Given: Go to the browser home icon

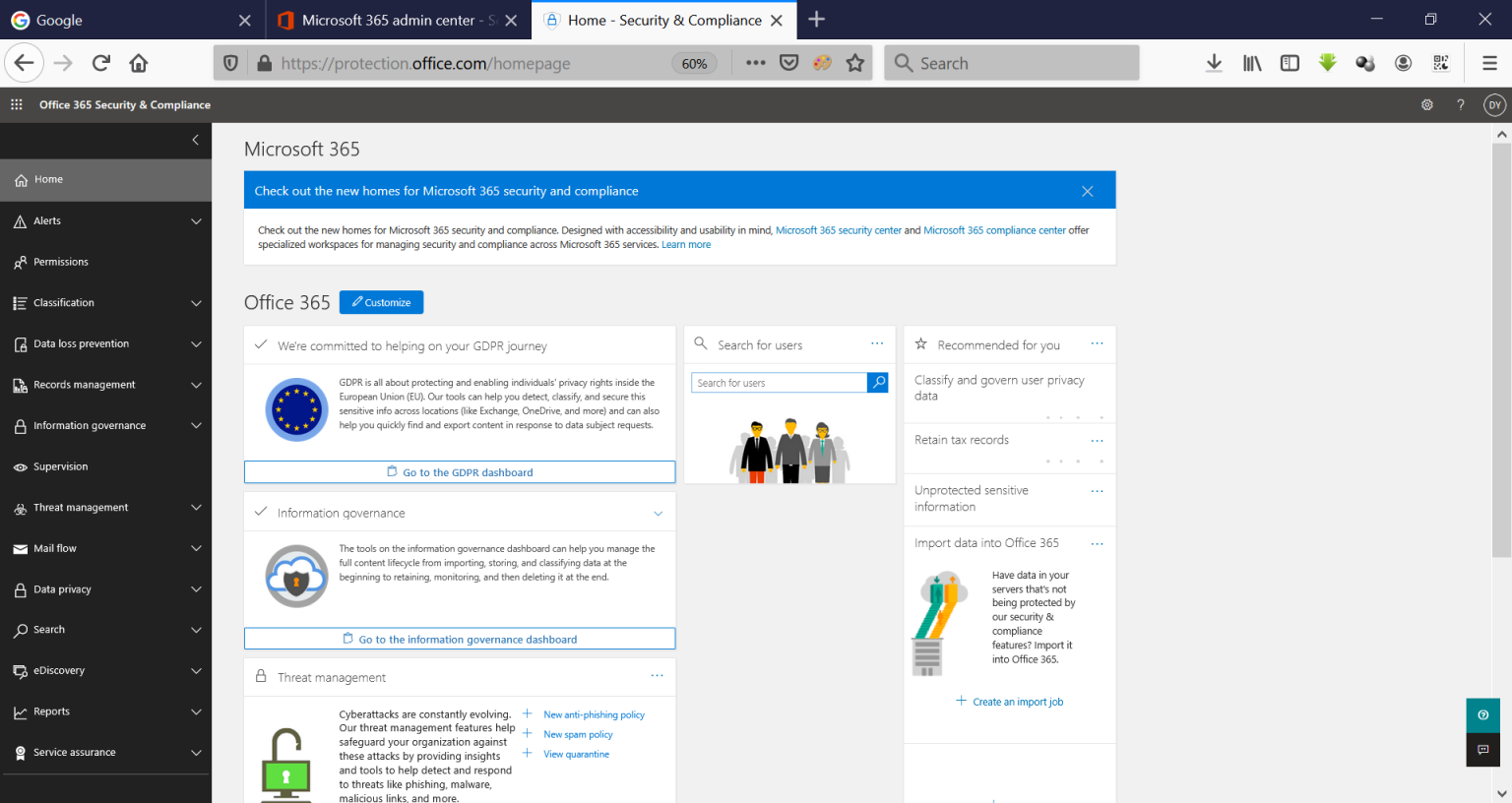Looking at the screenshot, I should [139, 63].
